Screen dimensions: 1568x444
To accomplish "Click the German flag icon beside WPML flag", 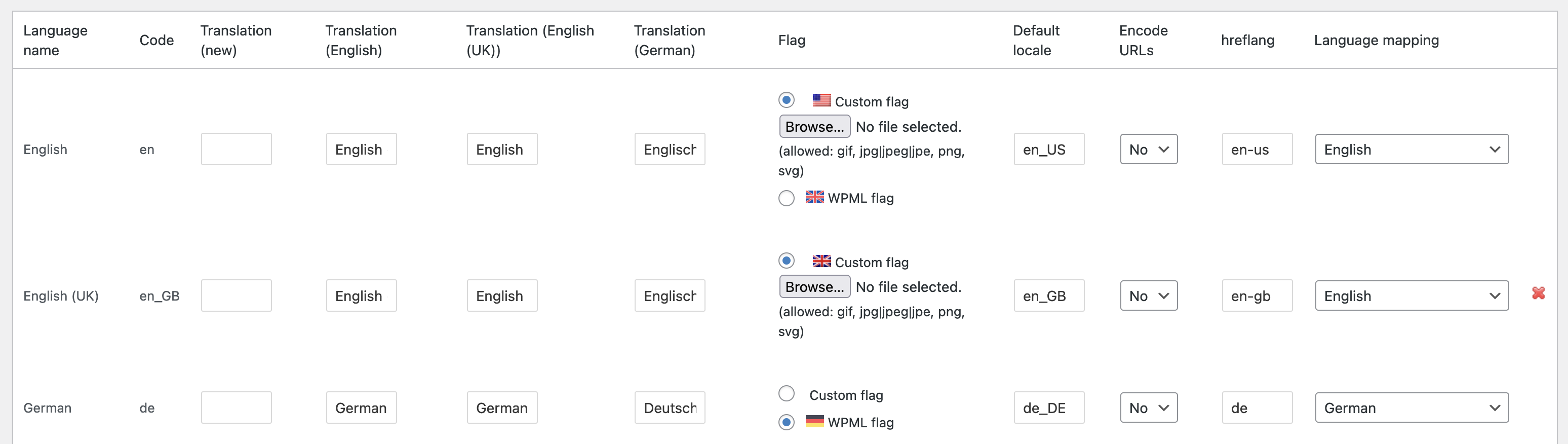I will [x=814, y=422].
